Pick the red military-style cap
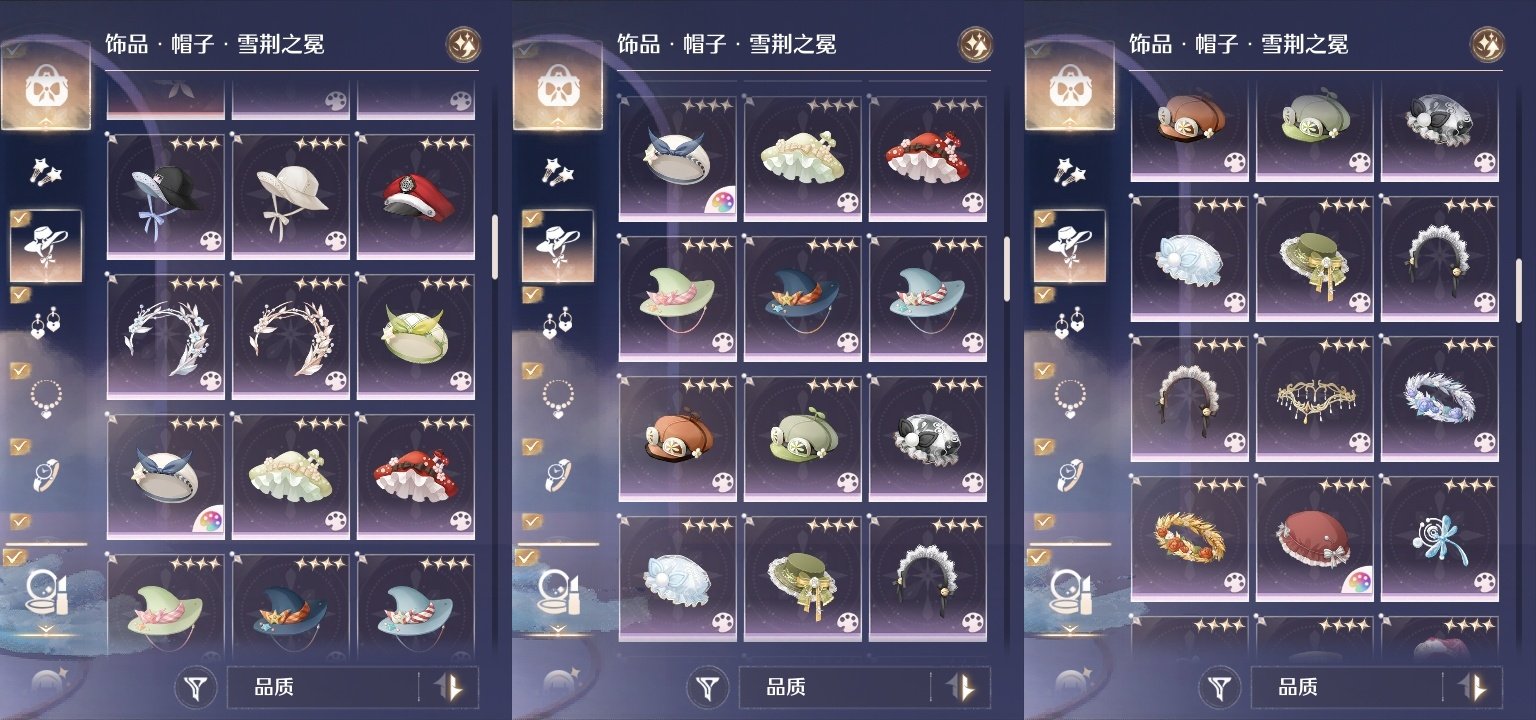This screenshot has height=720, width=1536. pos(415,197)
